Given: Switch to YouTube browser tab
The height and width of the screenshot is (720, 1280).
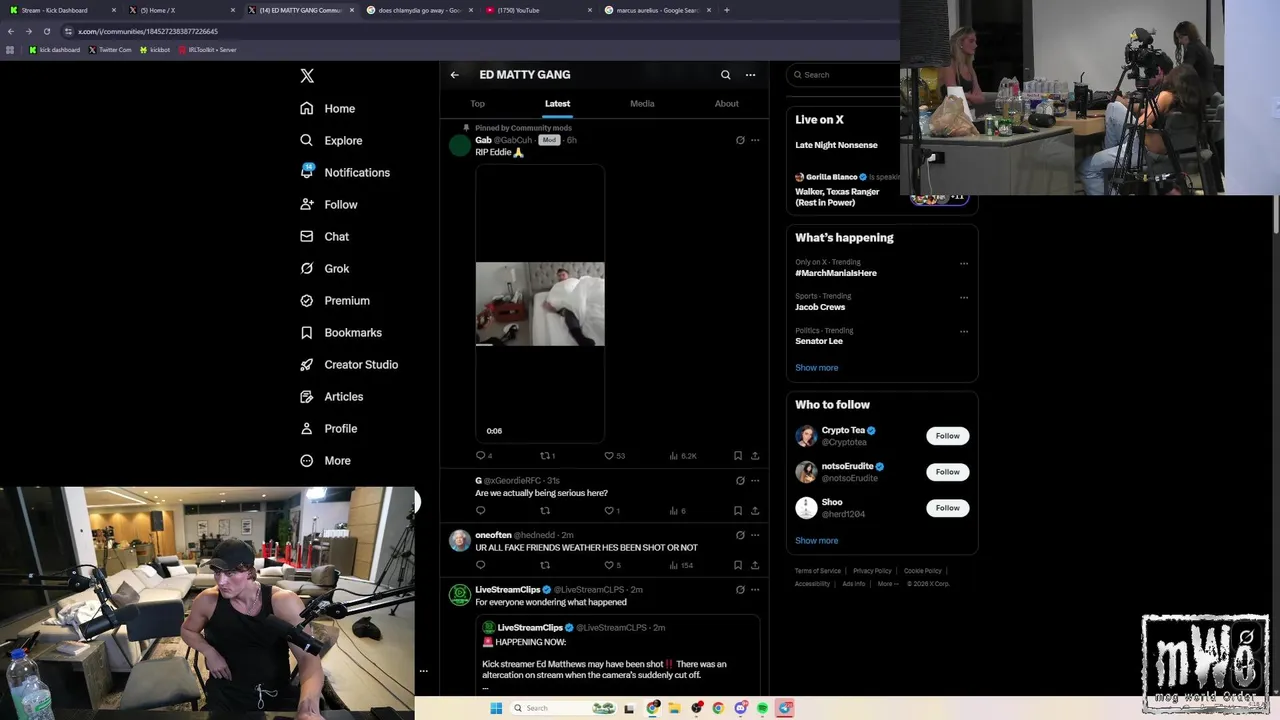Looking at the screenshot, I should [540, 10].
